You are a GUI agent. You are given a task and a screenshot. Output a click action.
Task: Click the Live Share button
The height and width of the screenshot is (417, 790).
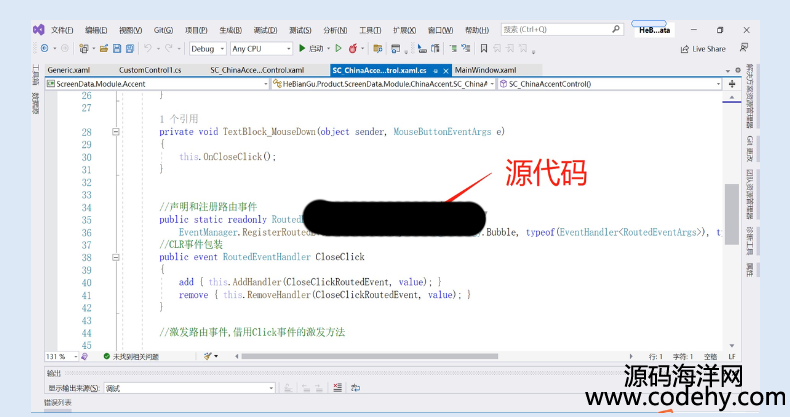[703, 49]
